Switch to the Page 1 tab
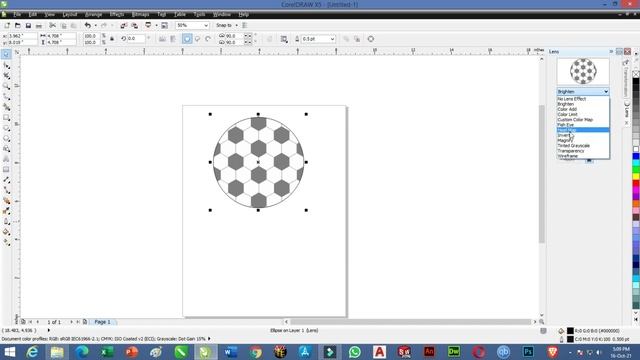The height and width of the screenshot is (360, 640). point(102,322)
